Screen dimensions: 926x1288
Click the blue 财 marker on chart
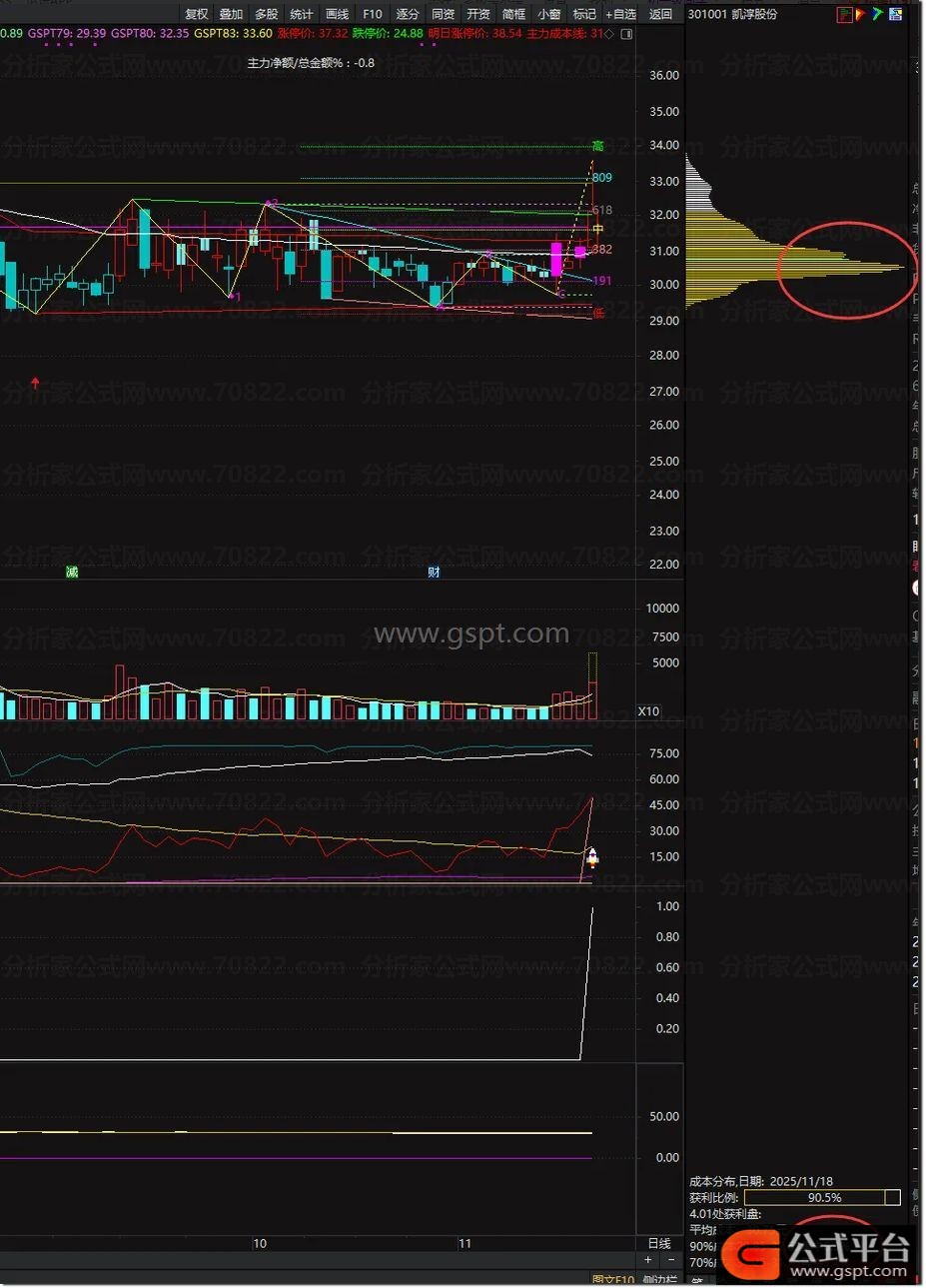point(434,572)
